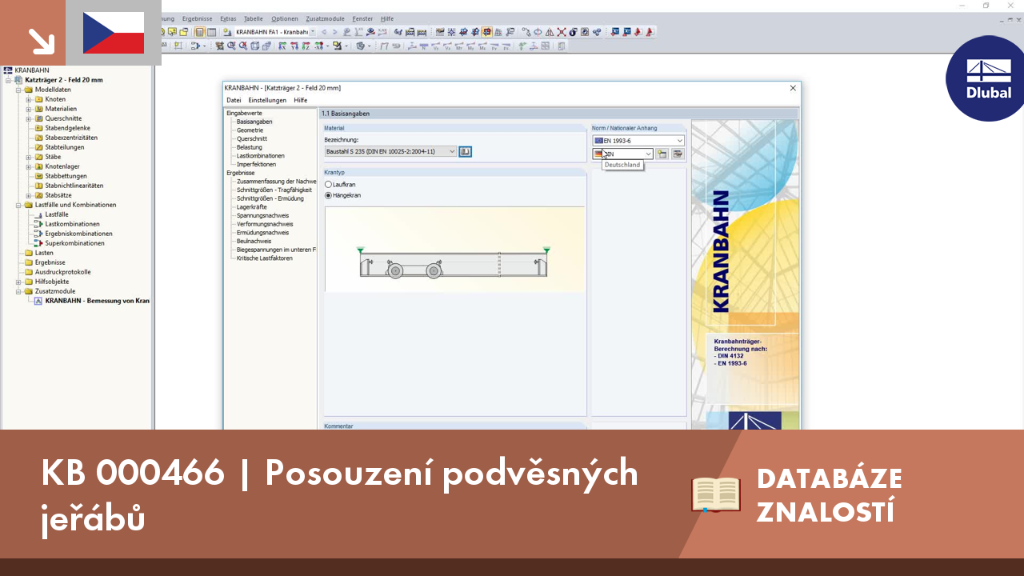The image size is (1024, 576).
Task: Select the Laufkran radio button
Action: (x=328, y=185)
